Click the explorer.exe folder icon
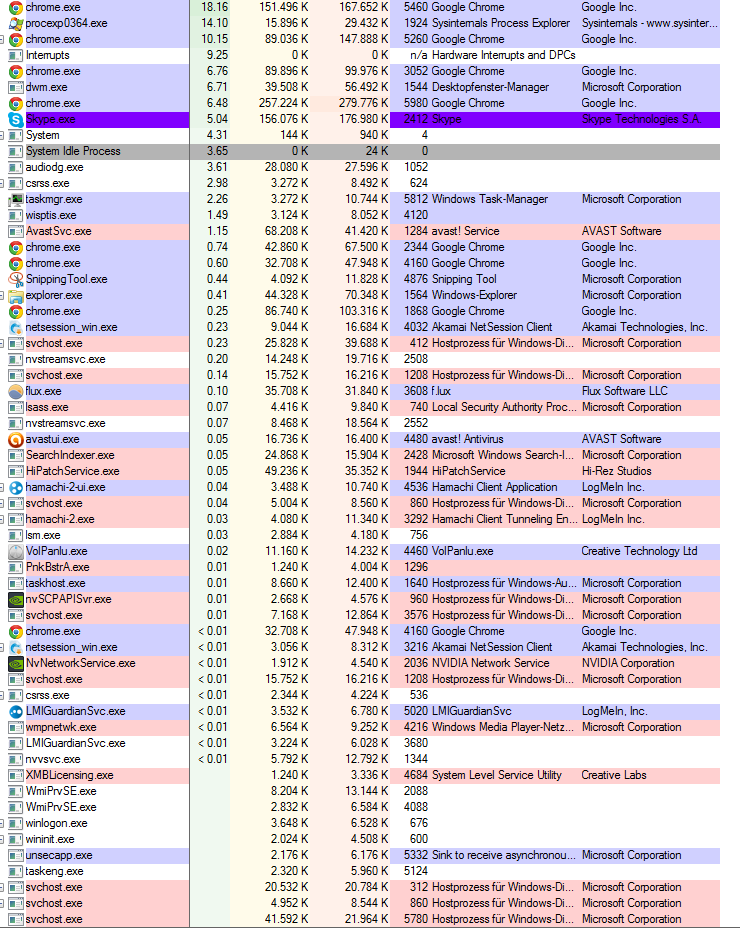This screenshot has height=928, width=740. click(x=16, y=295)
